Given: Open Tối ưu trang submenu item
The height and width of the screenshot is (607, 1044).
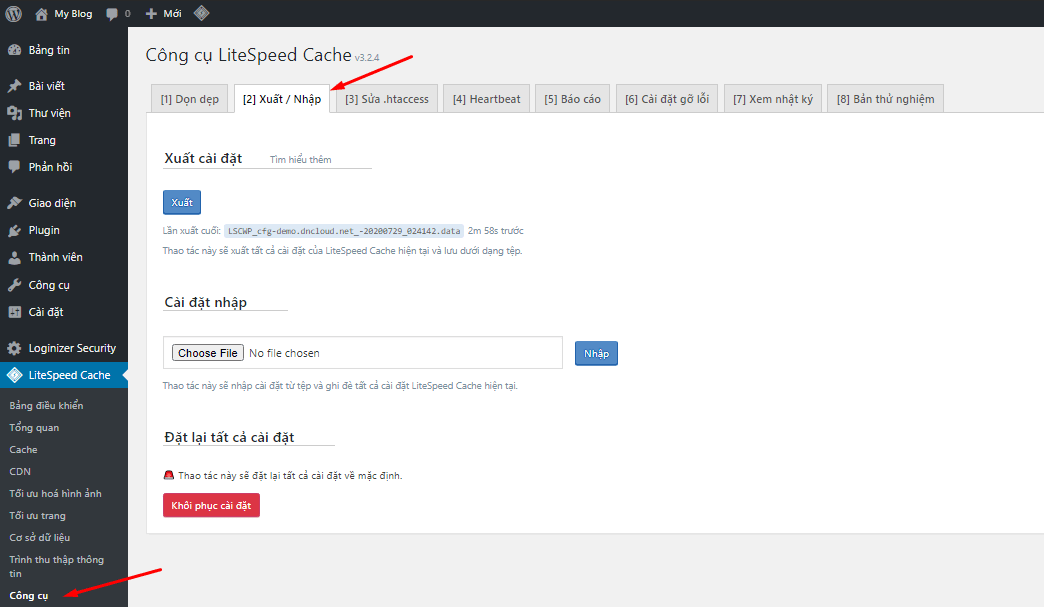Looking at the screenshot, I should (x=37, y=515).
